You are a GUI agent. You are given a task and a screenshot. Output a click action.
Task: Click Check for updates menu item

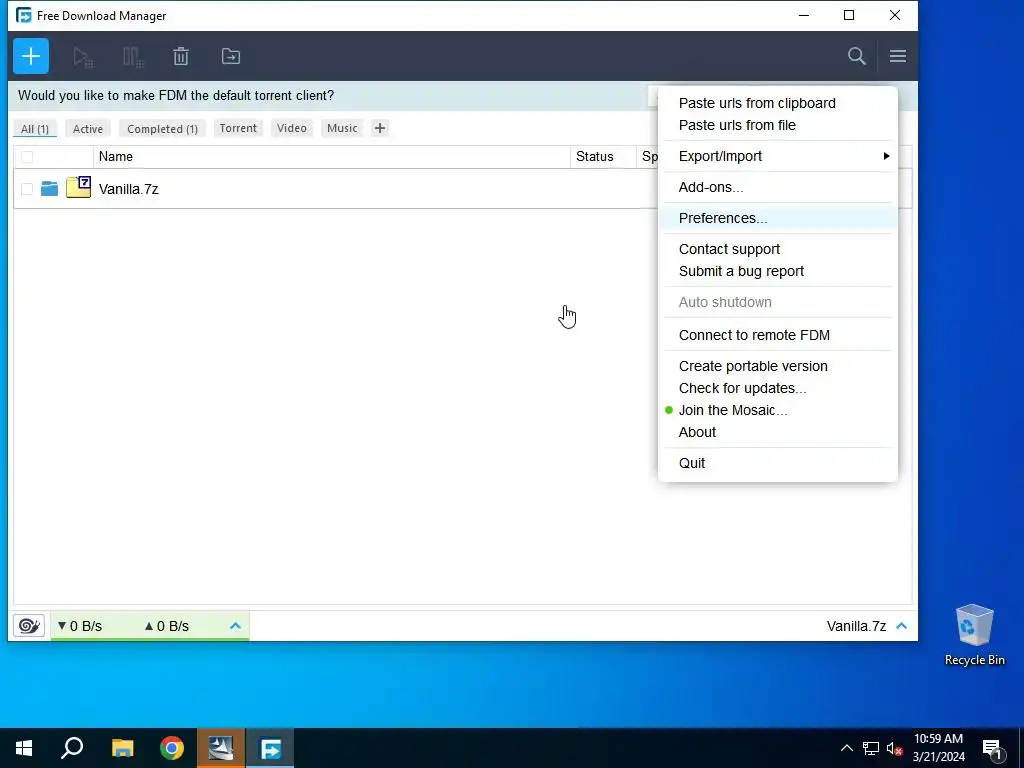(x=777, y=388)
